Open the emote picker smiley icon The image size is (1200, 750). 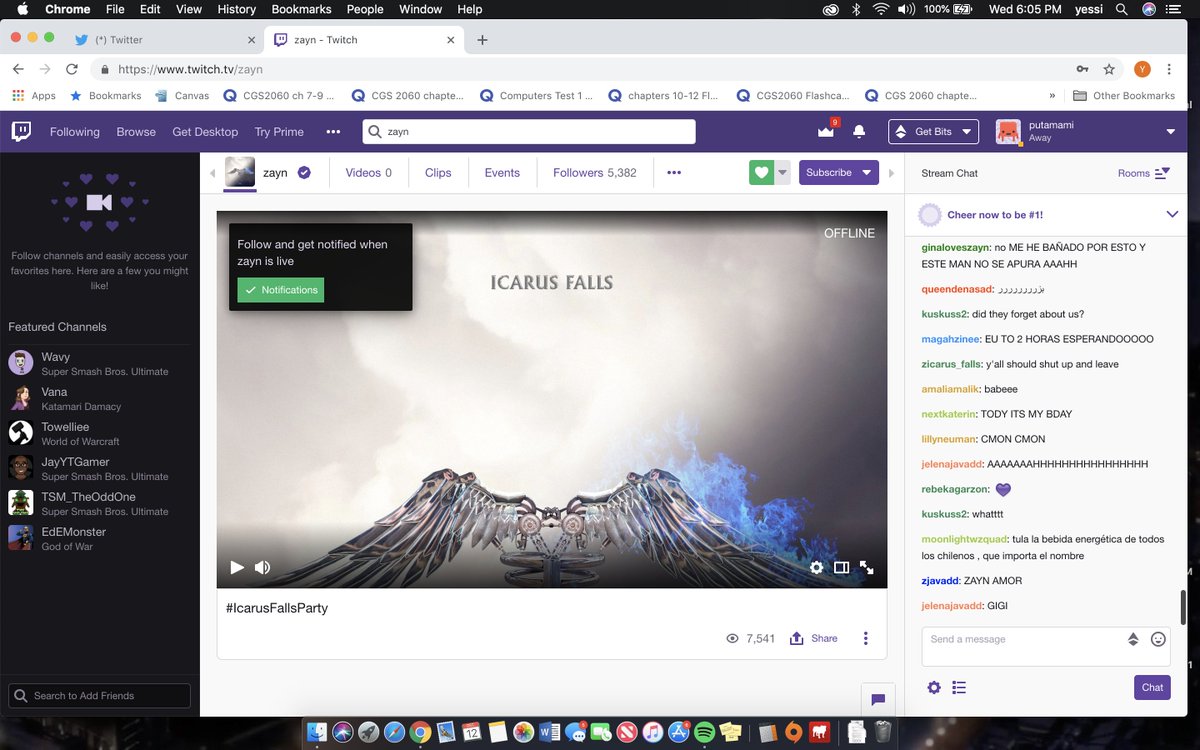pyautogui.click(x=1158, y=639)
